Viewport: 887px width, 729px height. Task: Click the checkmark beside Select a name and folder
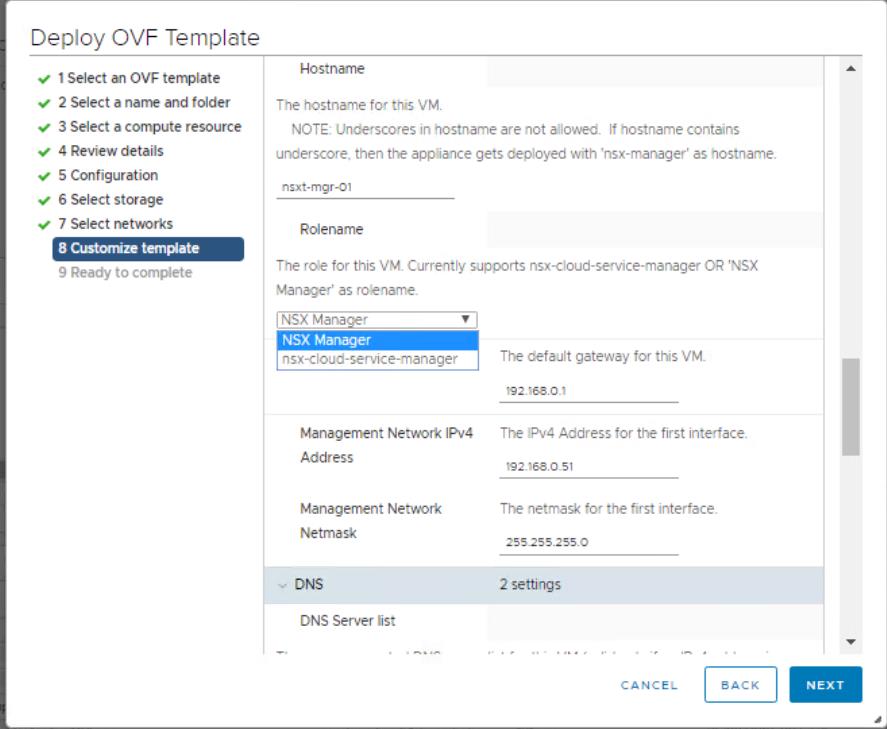tap(44, 103)
